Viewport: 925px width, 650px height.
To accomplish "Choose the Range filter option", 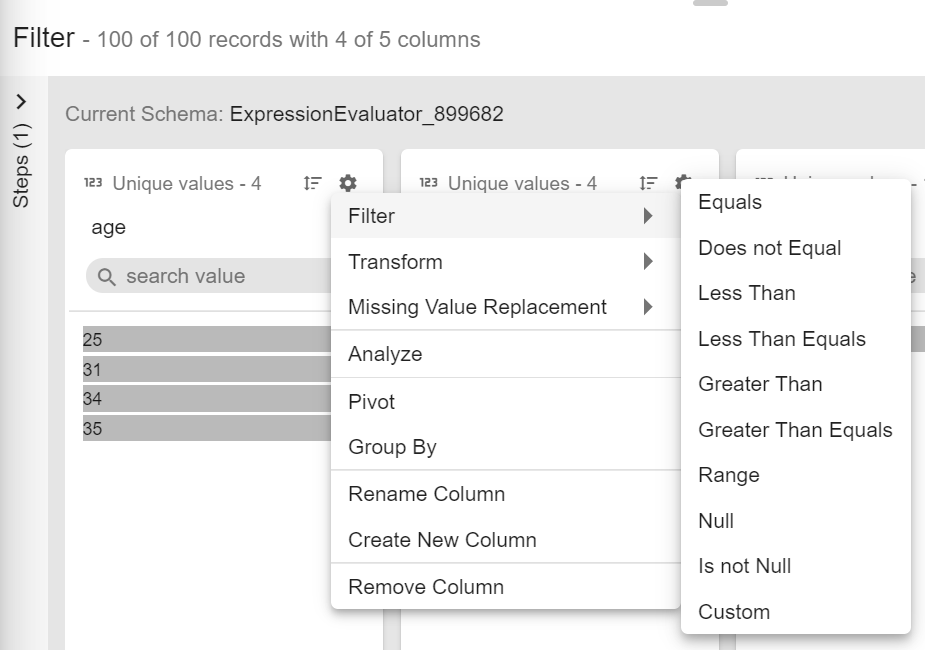I will tap(728, 475).
